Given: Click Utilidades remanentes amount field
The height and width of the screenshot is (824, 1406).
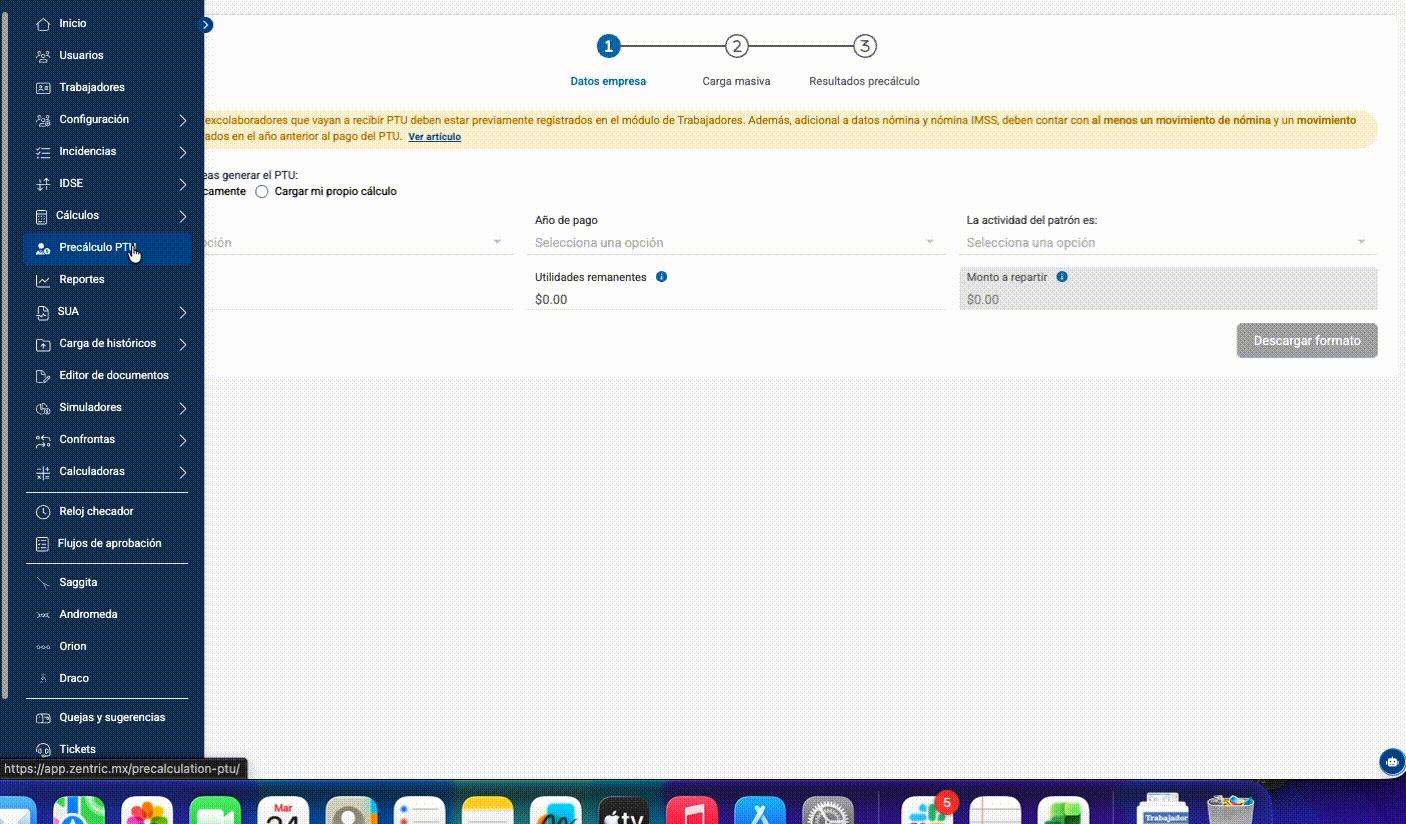Looking at the screenshot, I should (737, 299).
